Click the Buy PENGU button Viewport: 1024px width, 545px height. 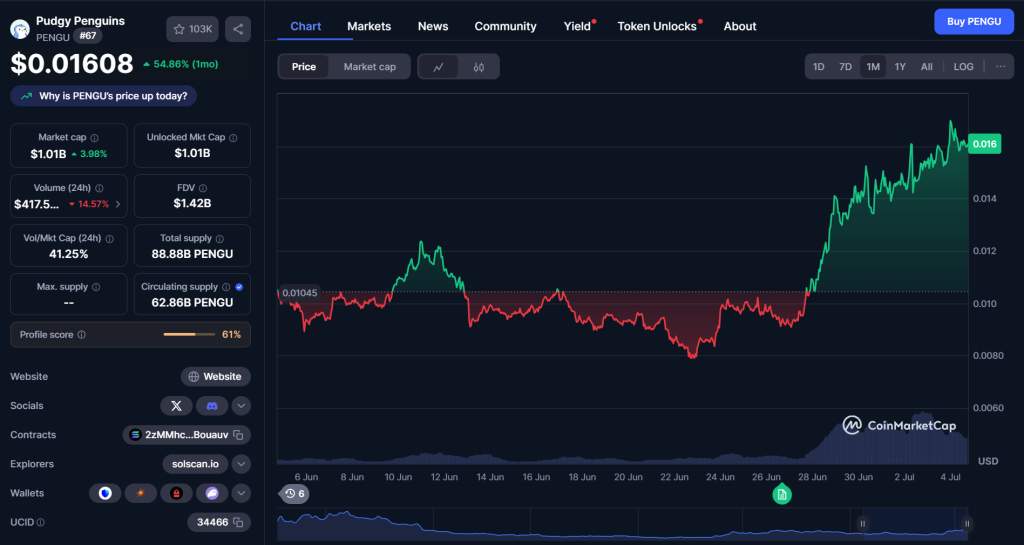click(974, 22)
